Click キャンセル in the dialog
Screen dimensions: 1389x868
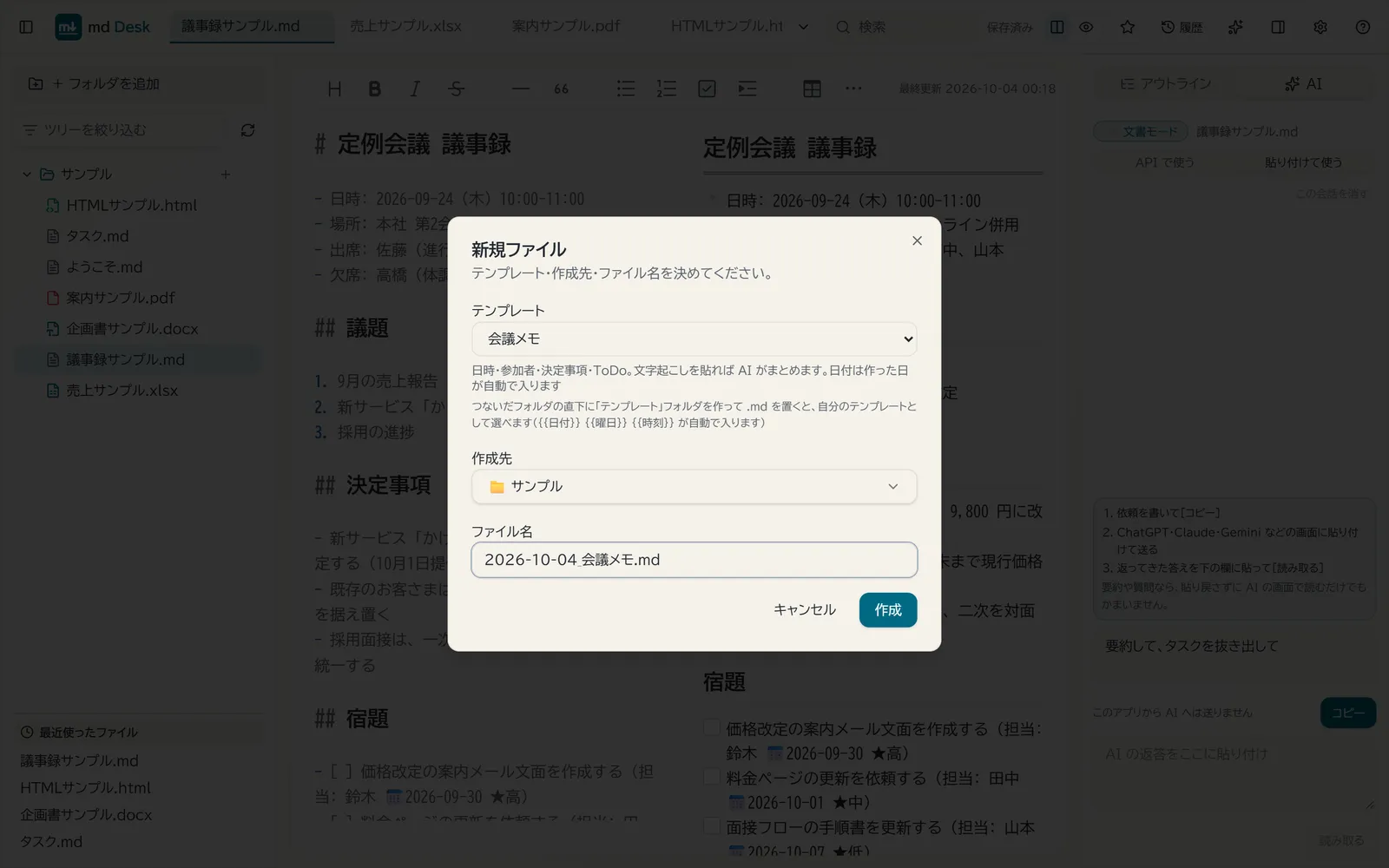click(x=804, y=609)
